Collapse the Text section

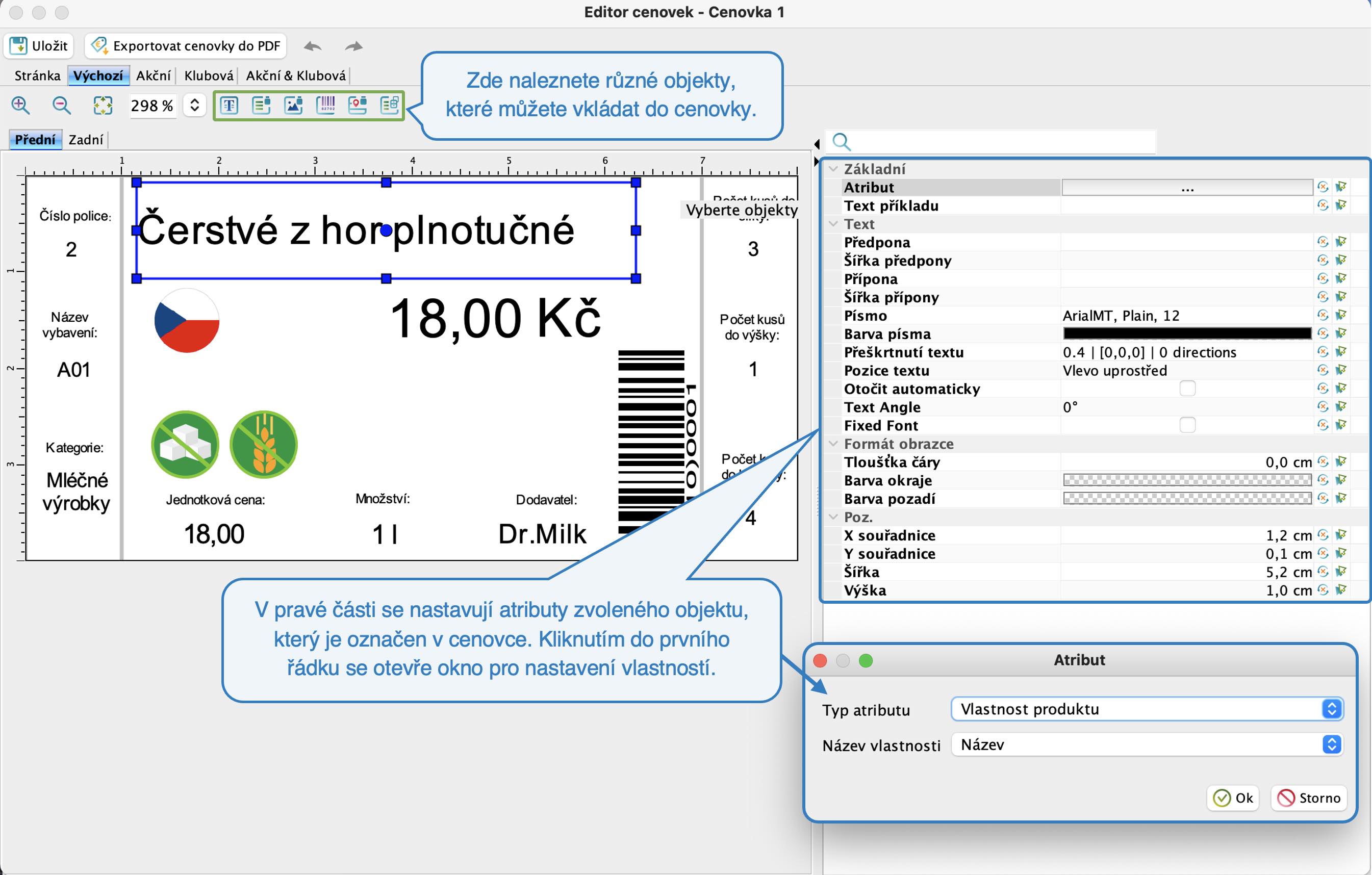[833, 224]
